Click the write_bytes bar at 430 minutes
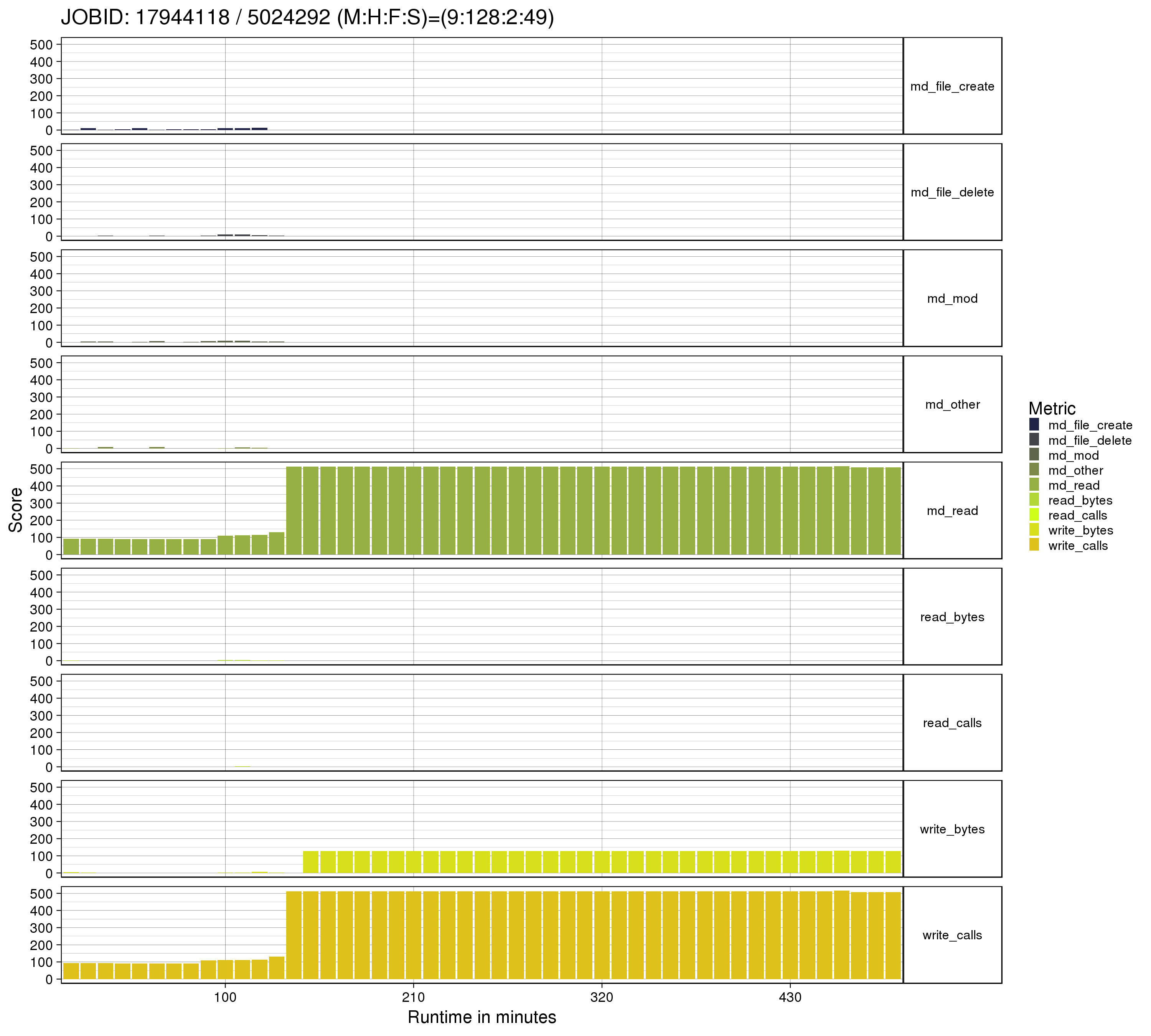This screenshot has height=1036, width=1151. point(790,863)
